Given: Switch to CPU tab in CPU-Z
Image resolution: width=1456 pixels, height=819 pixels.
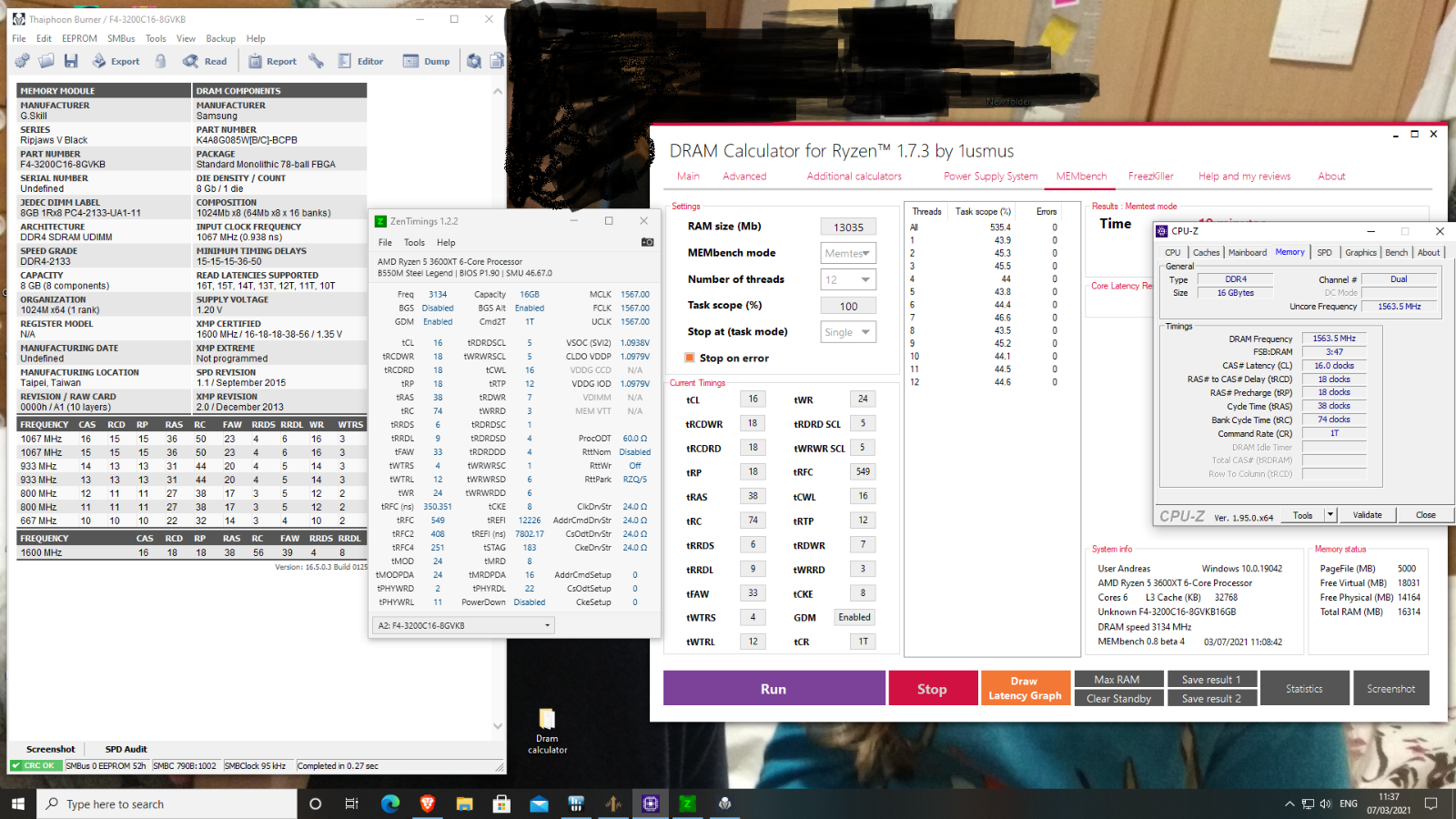Looking at the screenshot, I should (1173, 252).
